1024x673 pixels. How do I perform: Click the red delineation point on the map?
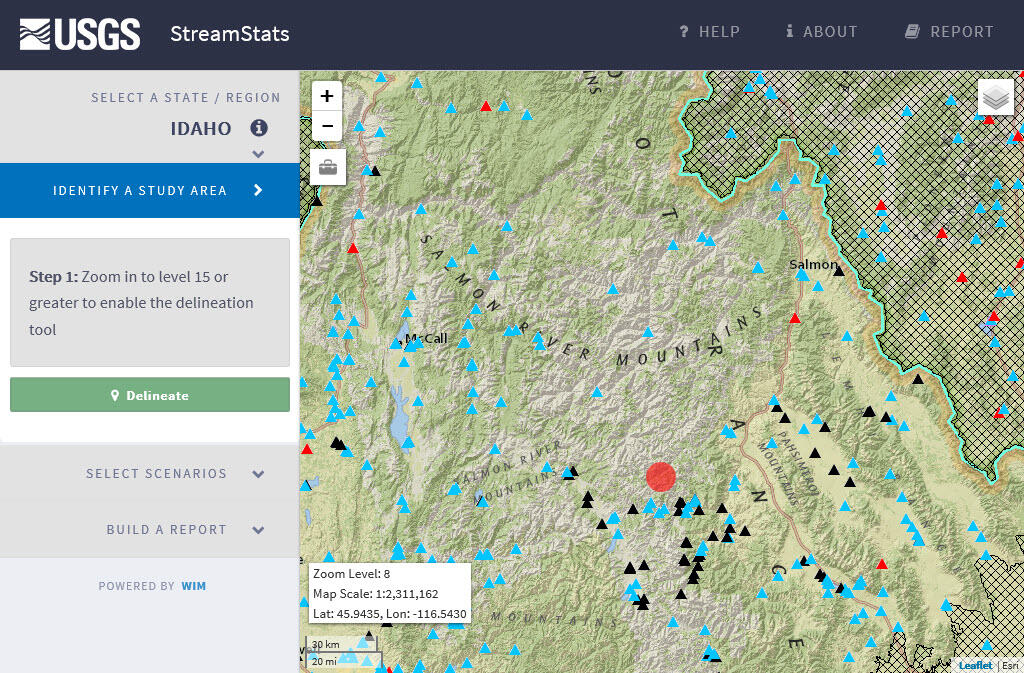(x=661, y=477)
